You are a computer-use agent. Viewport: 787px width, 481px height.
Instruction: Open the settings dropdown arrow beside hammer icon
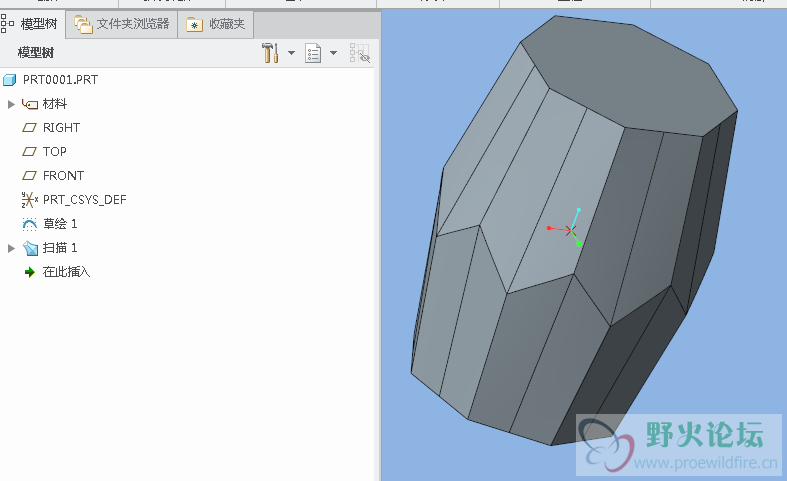[291, 53]
